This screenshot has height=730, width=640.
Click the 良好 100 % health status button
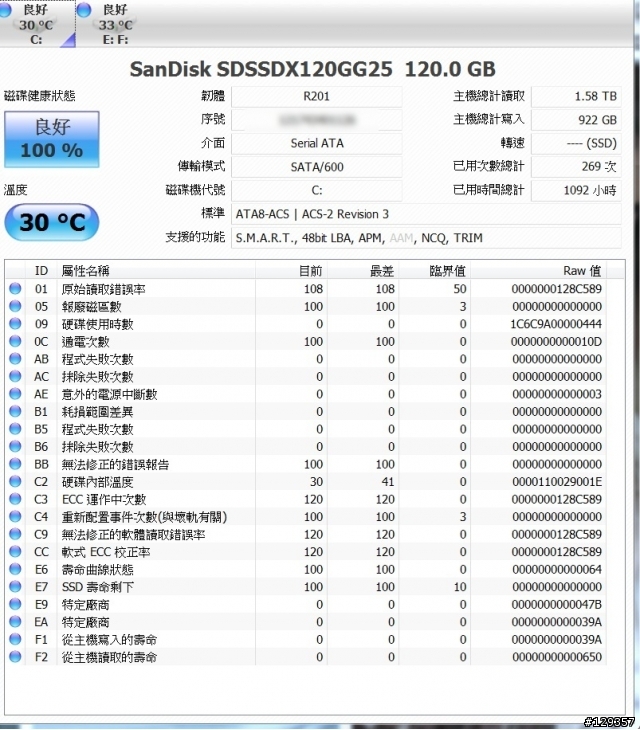click(x=51, y=139)
